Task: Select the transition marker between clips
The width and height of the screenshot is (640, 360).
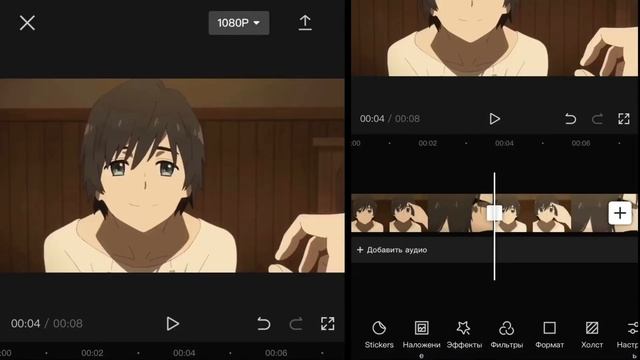Action: tap(494, 213)
